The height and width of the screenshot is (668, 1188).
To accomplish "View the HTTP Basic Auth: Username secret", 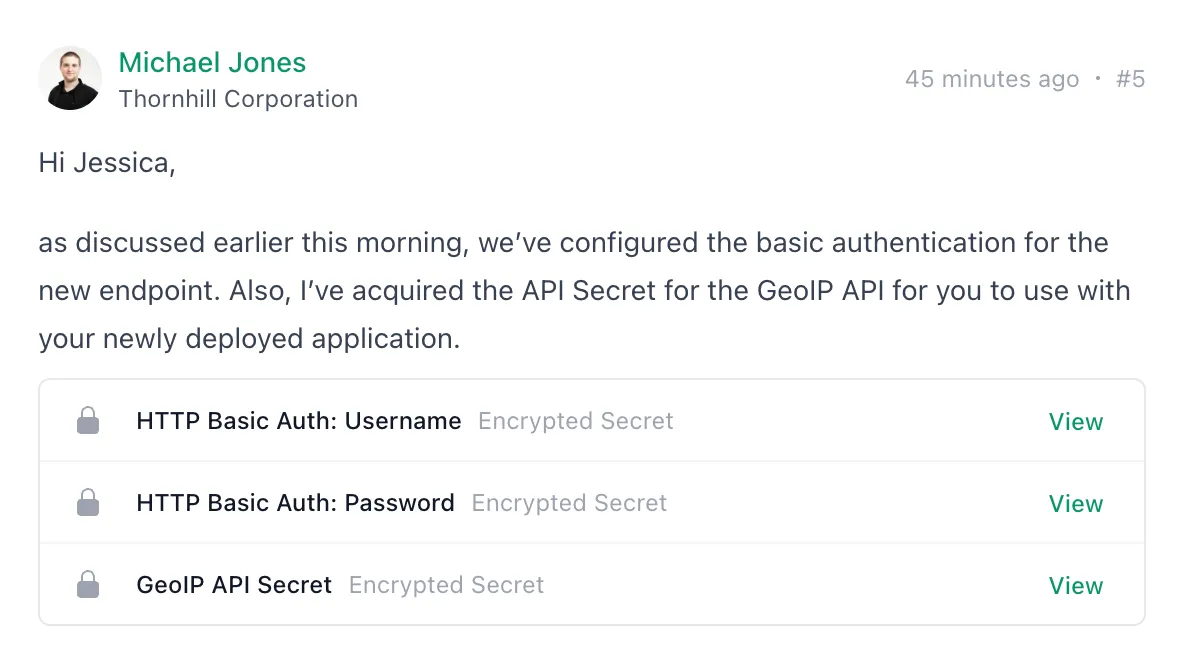I will (1075, 421).
